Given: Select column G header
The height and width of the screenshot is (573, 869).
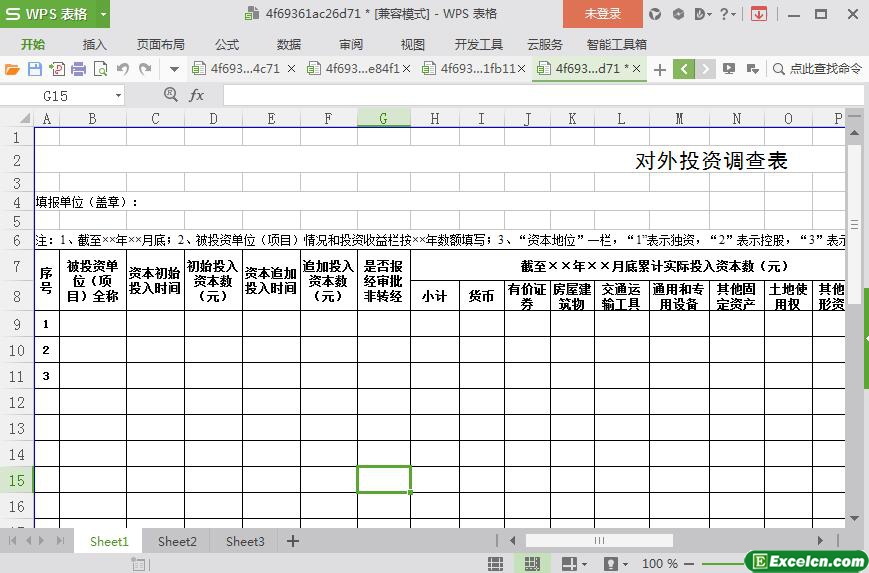Looking at the screenshot, I should coord(383,118).
